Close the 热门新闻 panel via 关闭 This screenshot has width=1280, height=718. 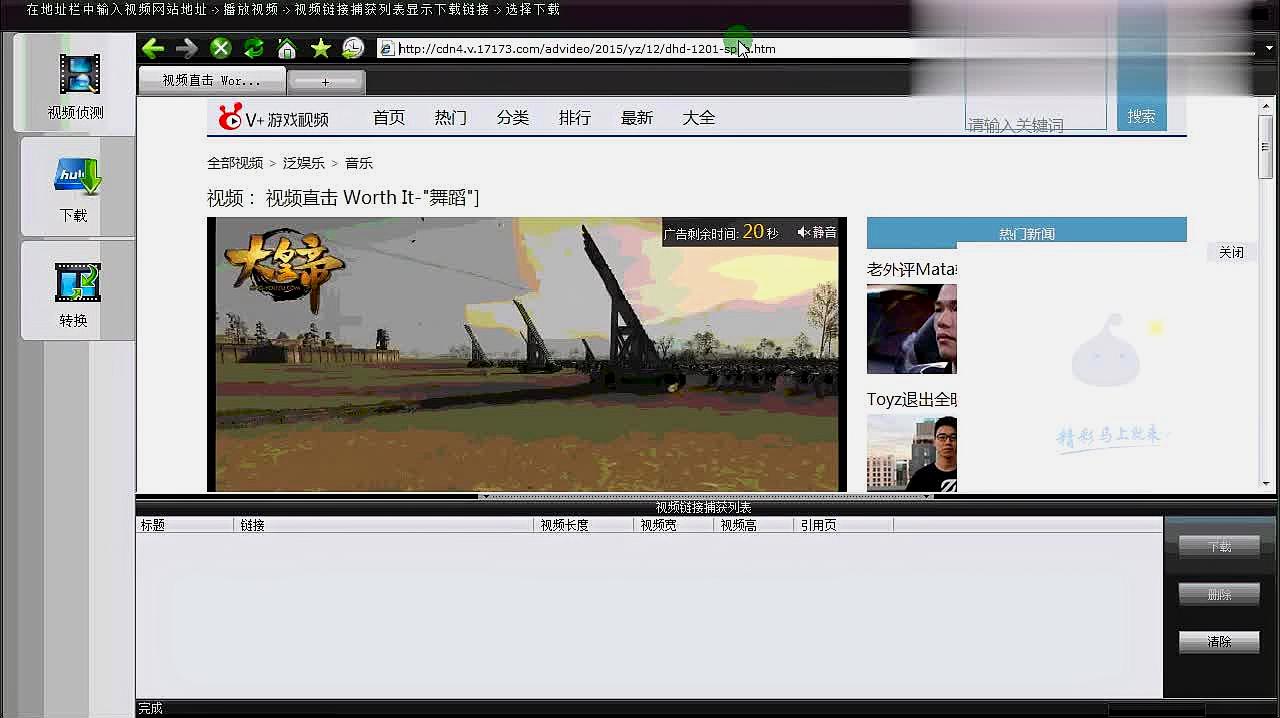click(x=1231, y=252)
